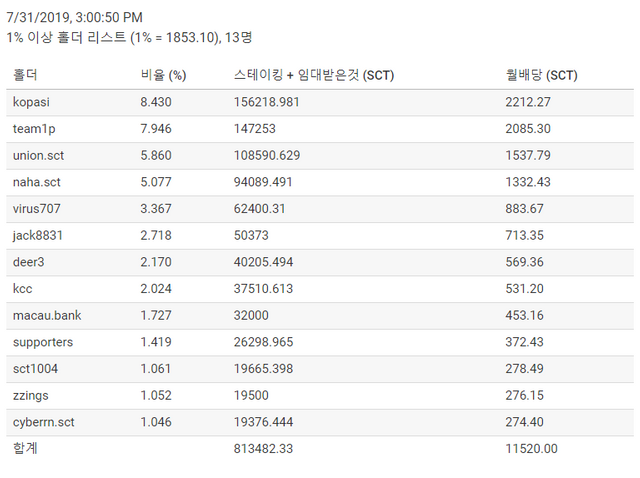Click the naha.sct holder entry
The width and height of the screenshot is (640, 478).
pyautogui.click(x=37, y=181)
